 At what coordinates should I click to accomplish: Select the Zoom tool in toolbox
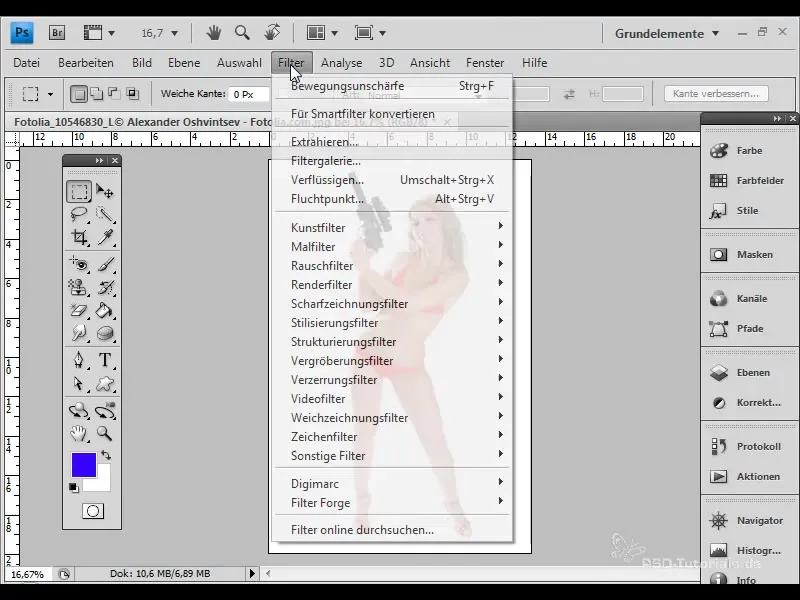105,433
